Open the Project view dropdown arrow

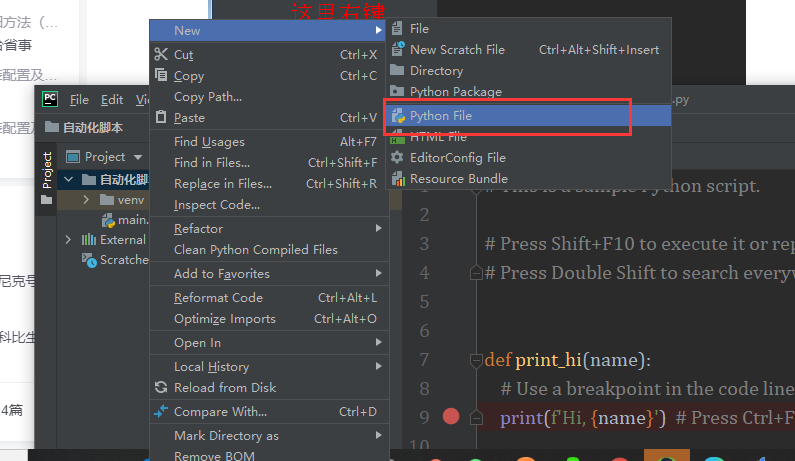(138, 157)
